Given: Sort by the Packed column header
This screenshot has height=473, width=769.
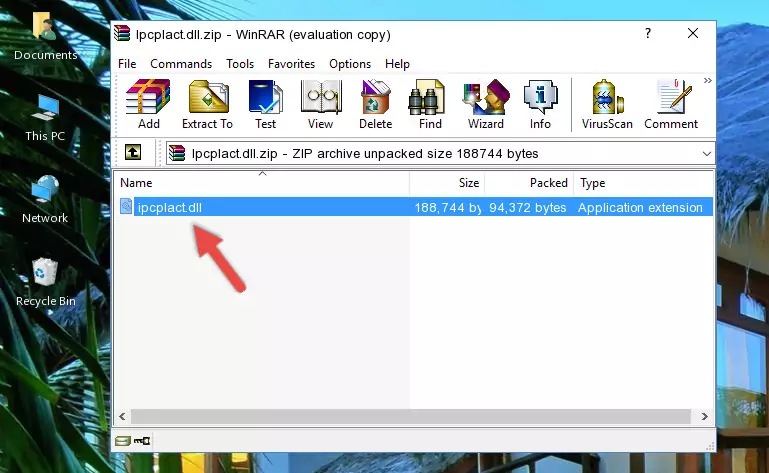Looking at the screenshot, I should tap(529, 183).
